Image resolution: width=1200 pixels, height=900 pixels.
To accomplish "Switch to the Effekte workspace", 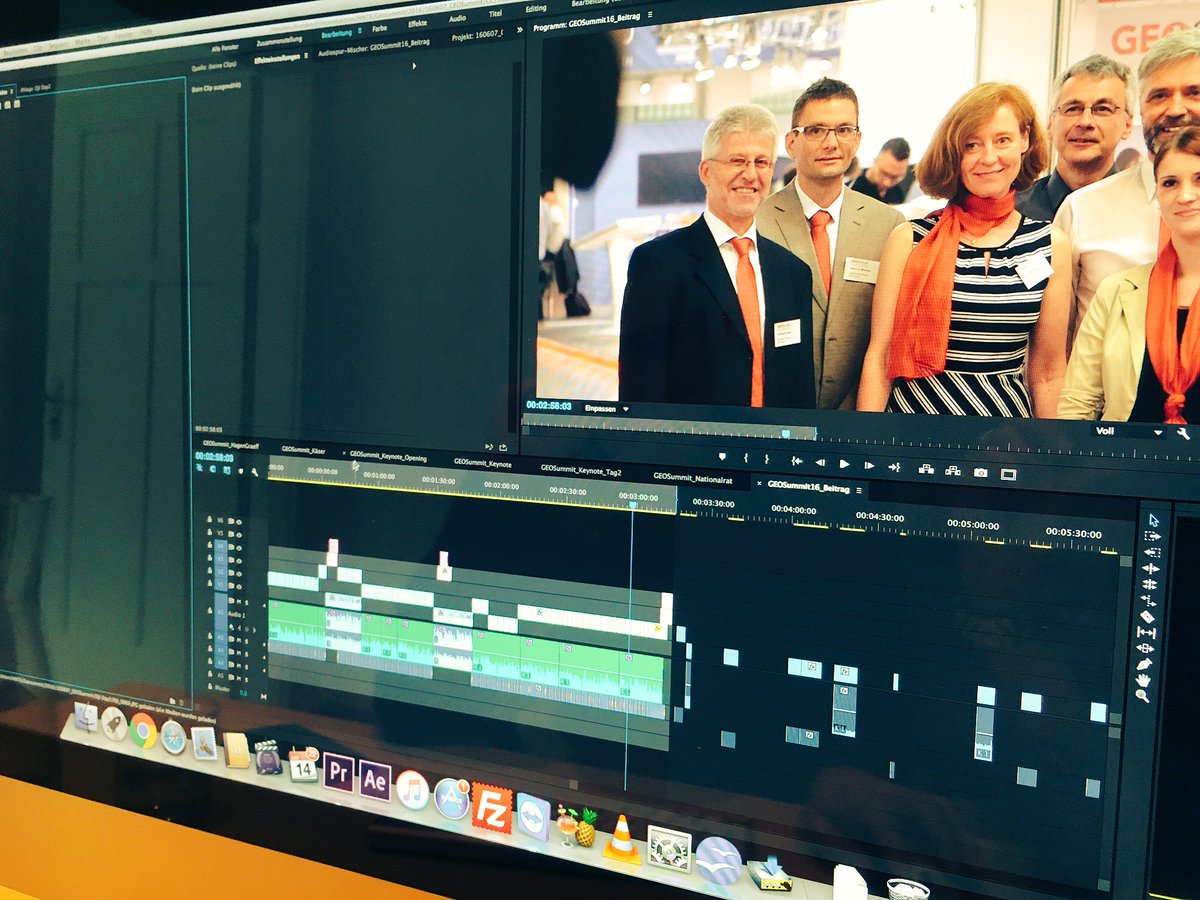I will (417, 23).
